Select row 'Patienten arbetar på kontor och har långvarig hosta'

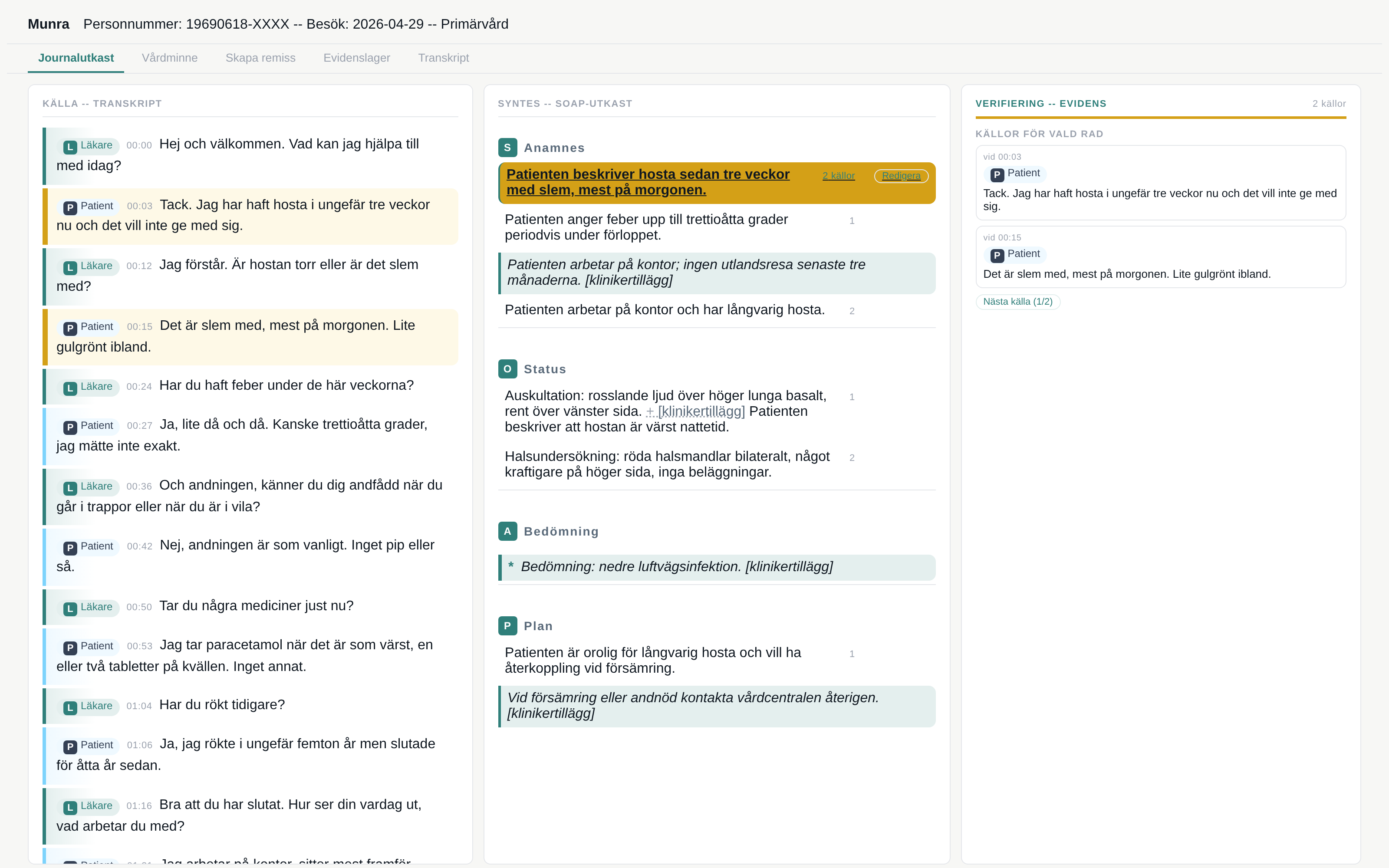coord(717,310)
